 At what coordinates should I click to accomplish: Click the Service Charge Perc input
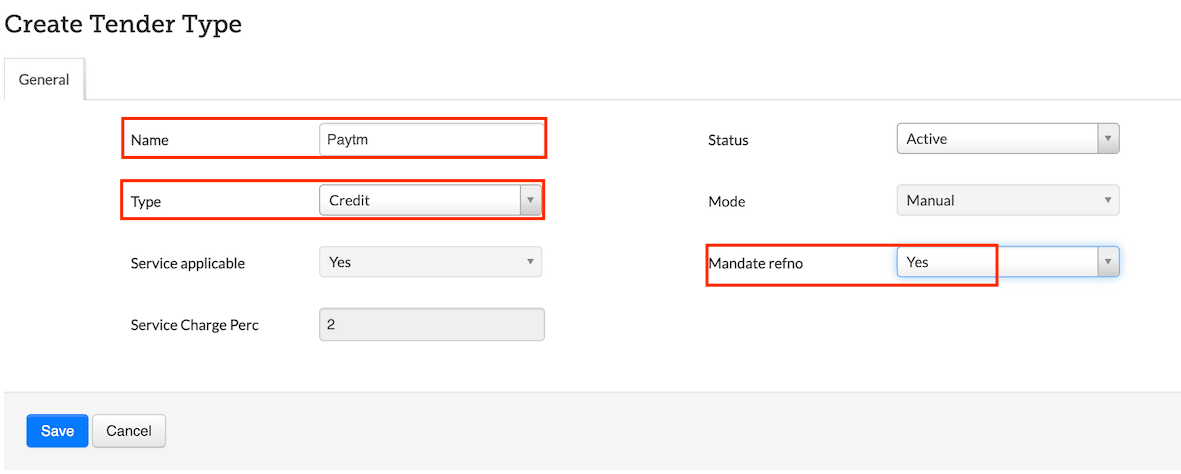click(431, 325)
